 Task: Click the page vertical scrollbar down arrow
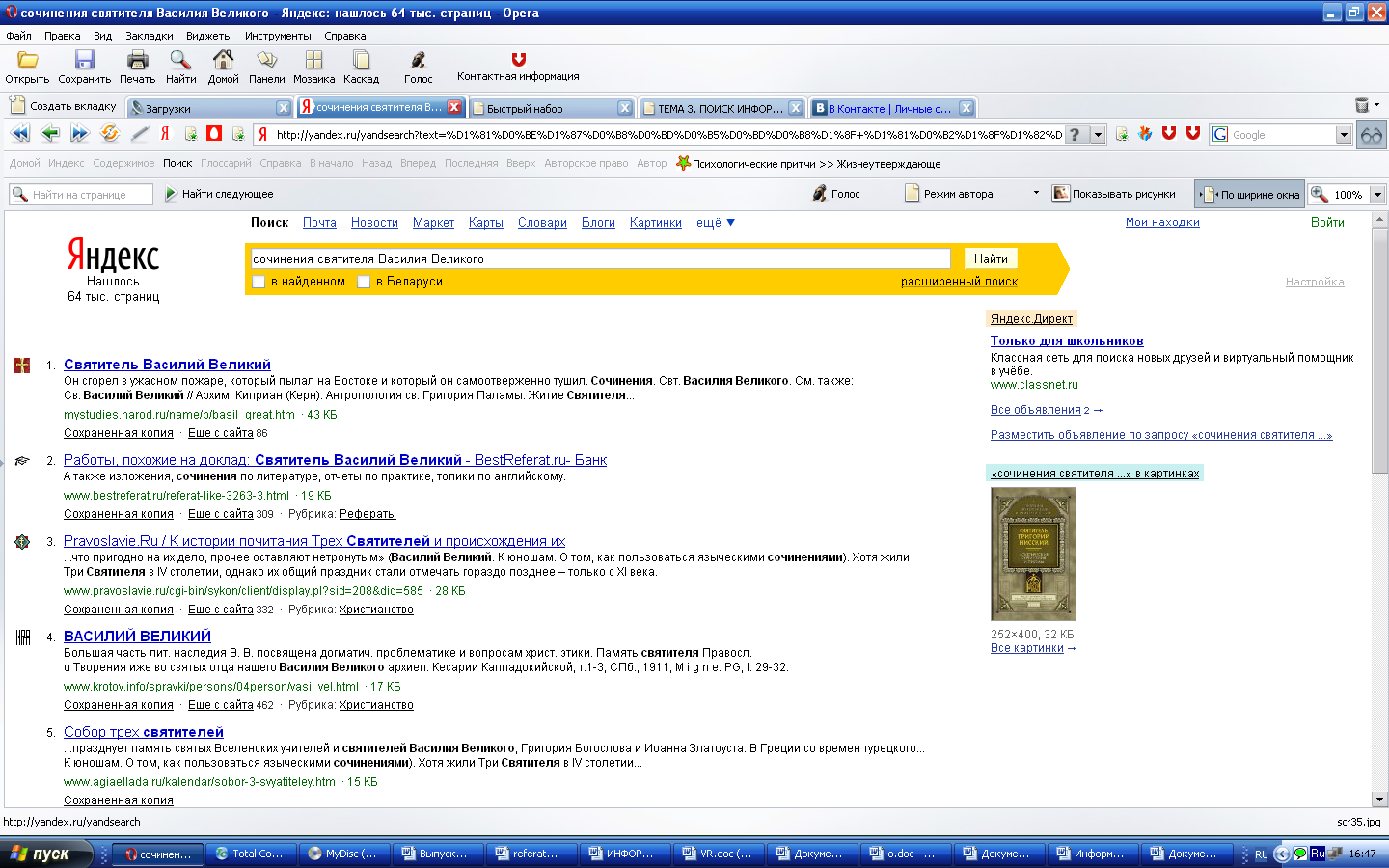(1379, 800)
